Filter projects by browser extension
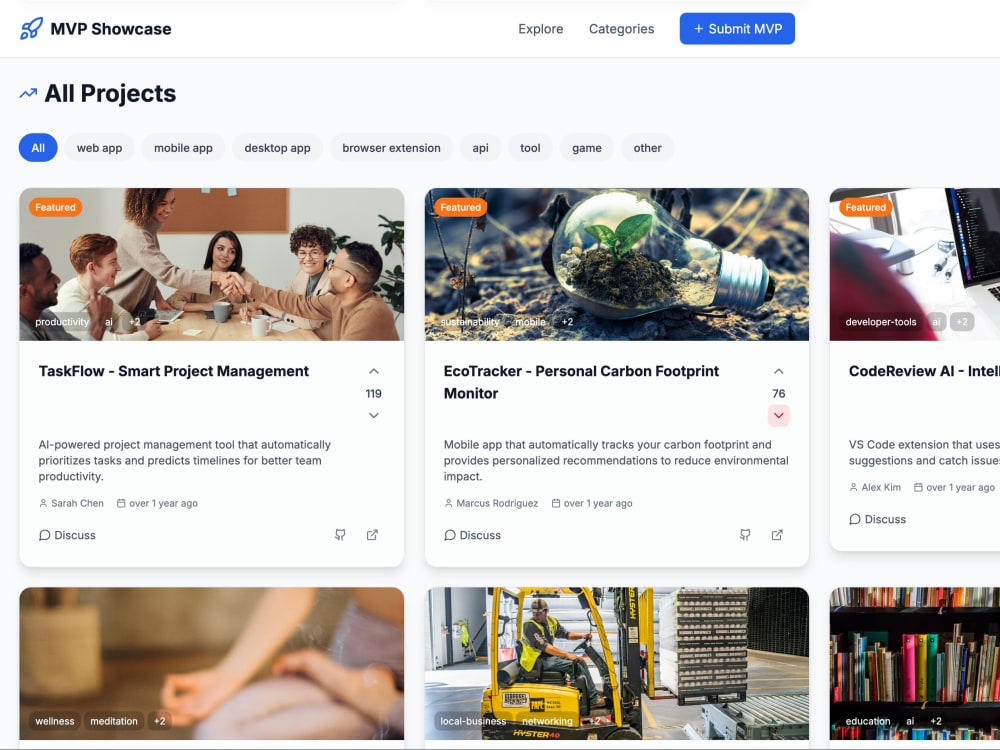This screenshot has height=750, width=1000. (391, 148)
